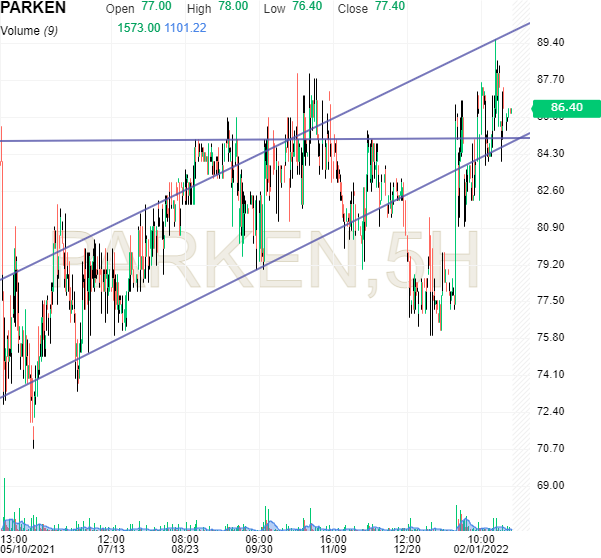Click the current price tag 86.40

tap(565, 107)
